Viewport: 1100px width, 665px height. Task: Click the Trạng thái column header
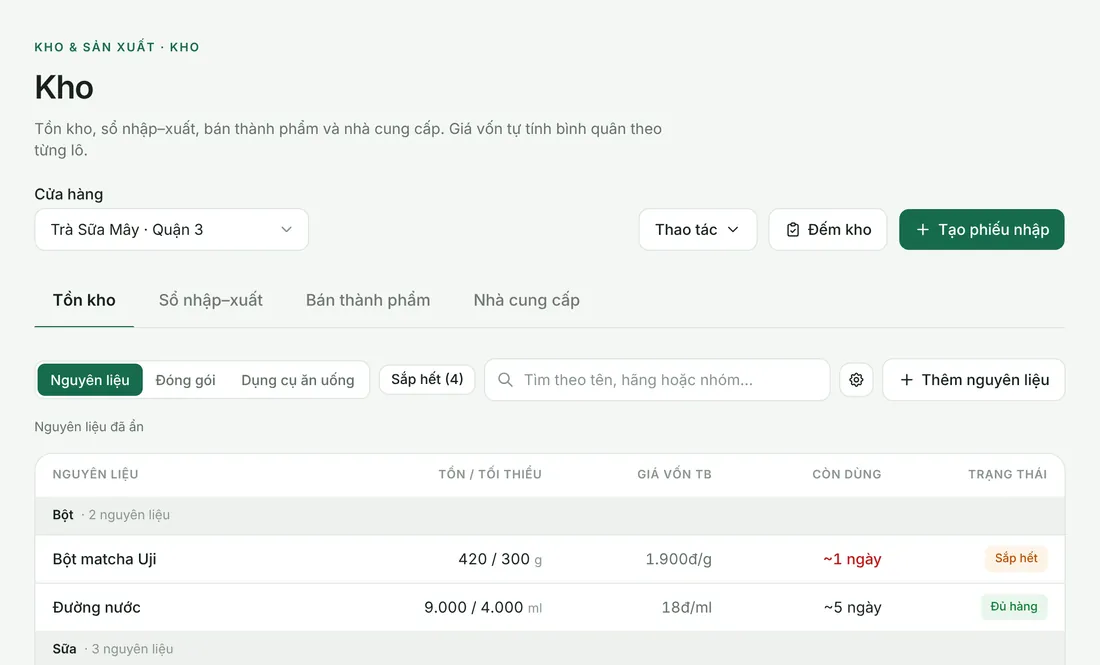tap(1007, 474)
